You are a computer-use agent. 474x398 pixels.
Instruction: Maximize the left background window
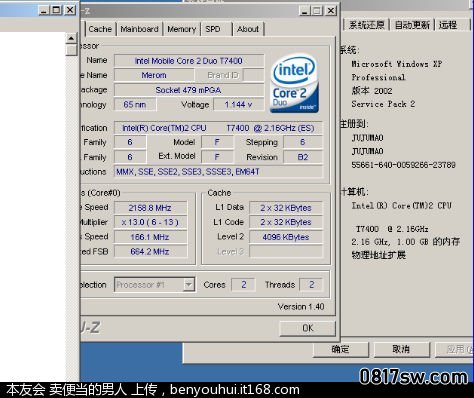[x=57, y=10]
